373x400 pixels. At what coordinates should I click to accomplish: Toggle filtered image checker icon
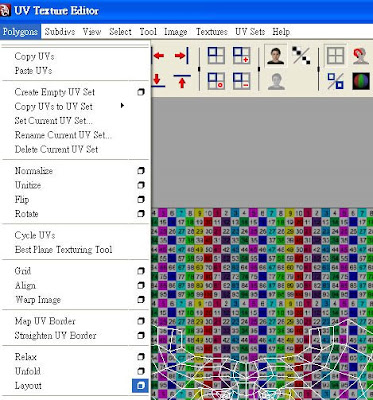(x=301, y=55)
